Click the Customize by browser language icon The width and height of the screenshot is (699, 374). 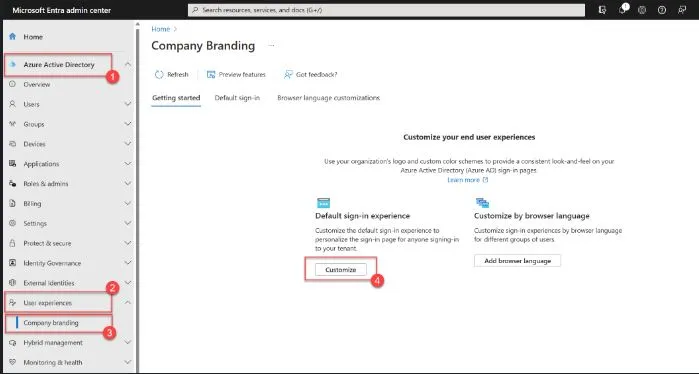(x=482, y=203)
